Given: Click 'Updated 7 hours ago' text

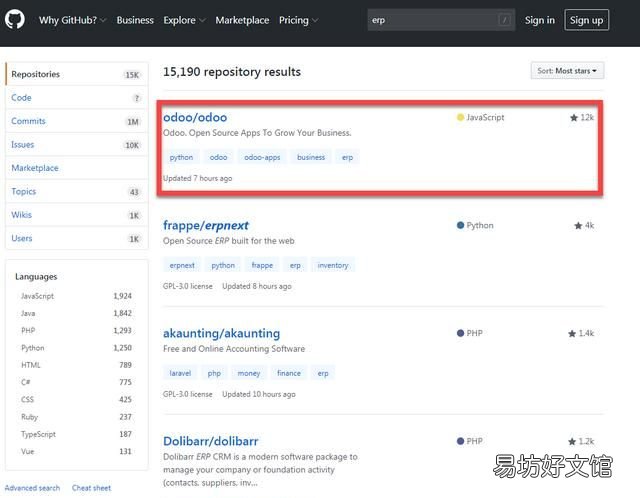Looking at the screenshot, I should pyautogui.click(x=198, y=178).
